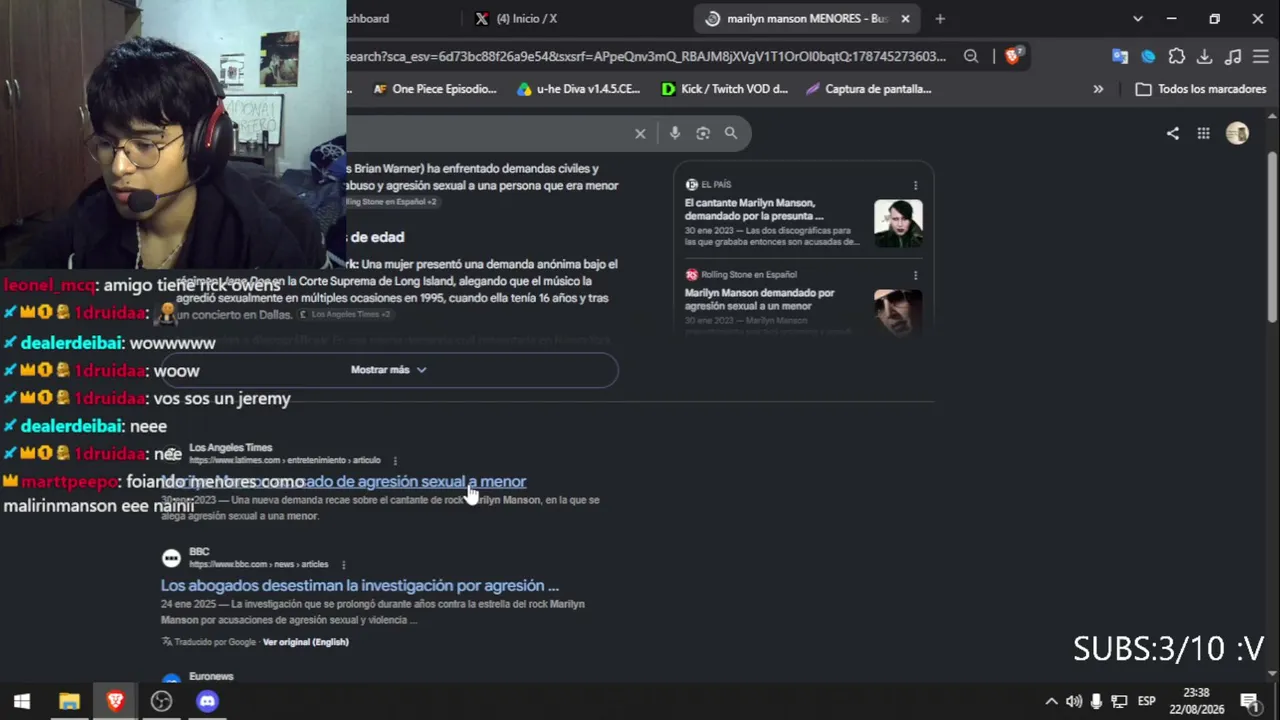1280x720 pixels.
Task: Open Rolling Stone 'Marilyn Manson demandado' card
Action: point(759,299)
